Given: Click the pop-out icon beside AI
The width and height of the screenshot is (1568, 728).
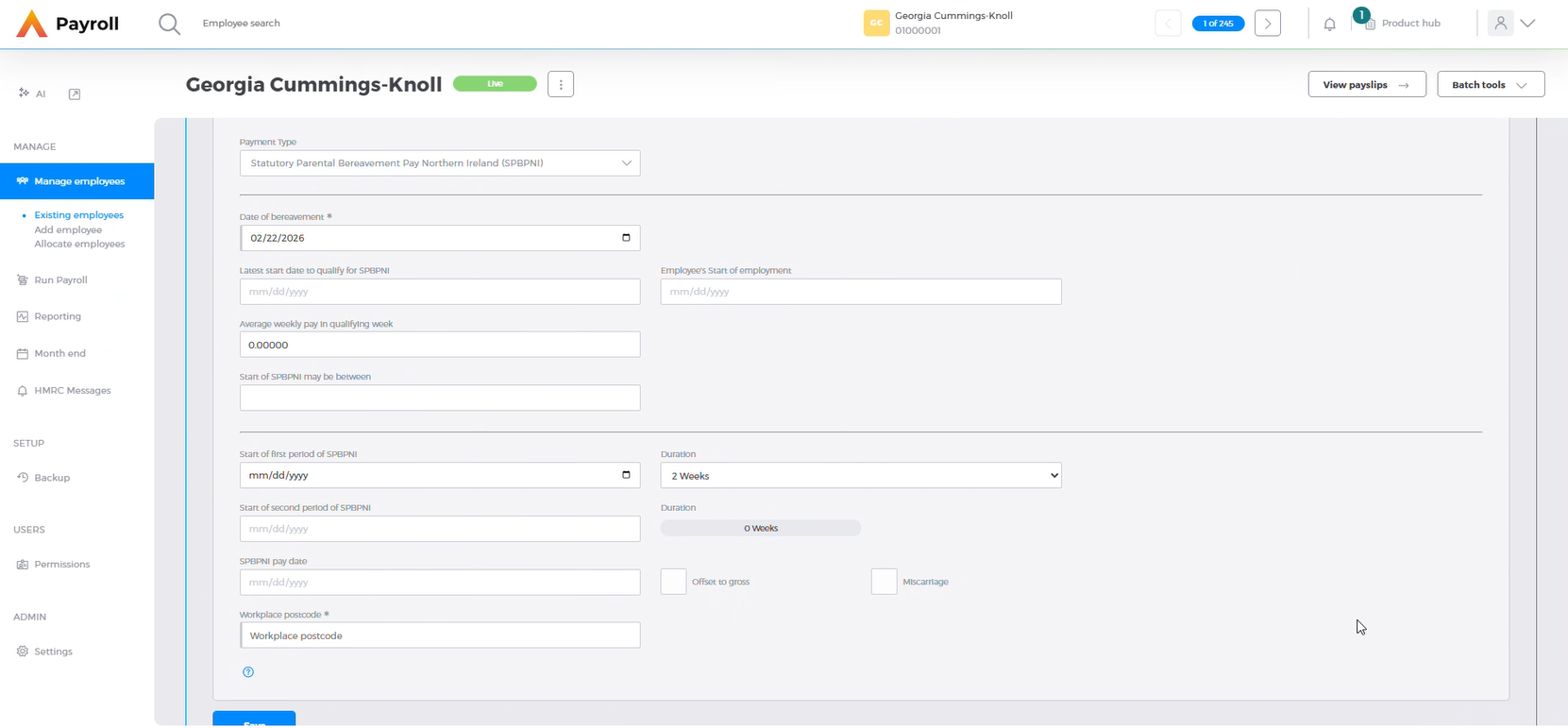Looking at the screenshot, I should pos(75,93).
